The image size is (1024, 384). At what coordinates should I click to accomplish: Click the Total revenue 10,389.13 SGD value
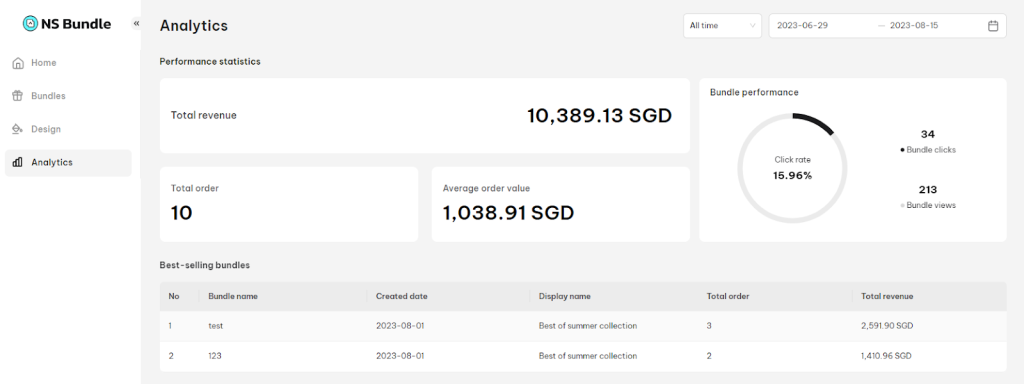click(x=599, y=116)
